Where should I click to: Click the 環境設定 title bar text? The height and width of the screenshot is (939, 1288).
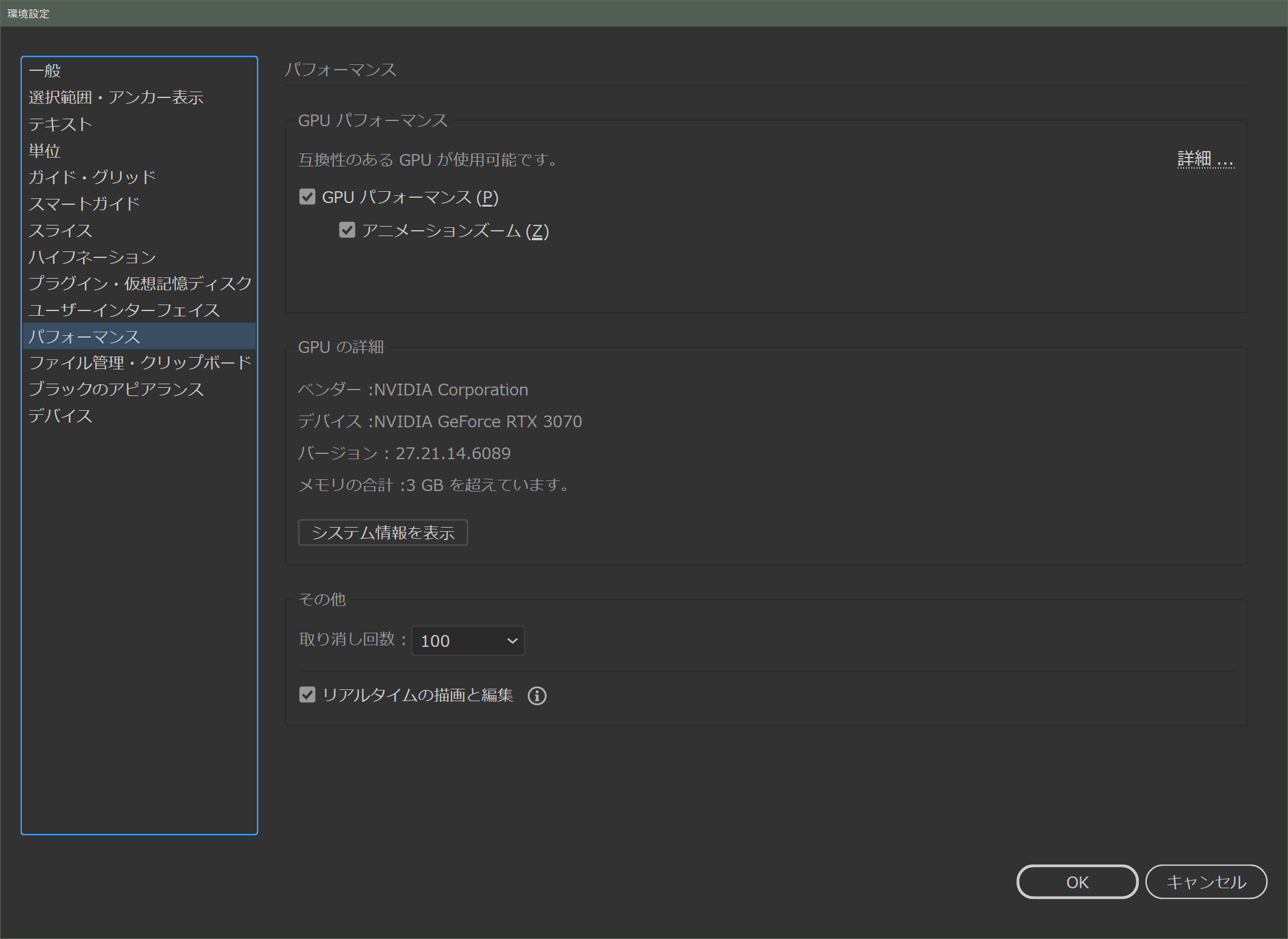coord(28,14)
